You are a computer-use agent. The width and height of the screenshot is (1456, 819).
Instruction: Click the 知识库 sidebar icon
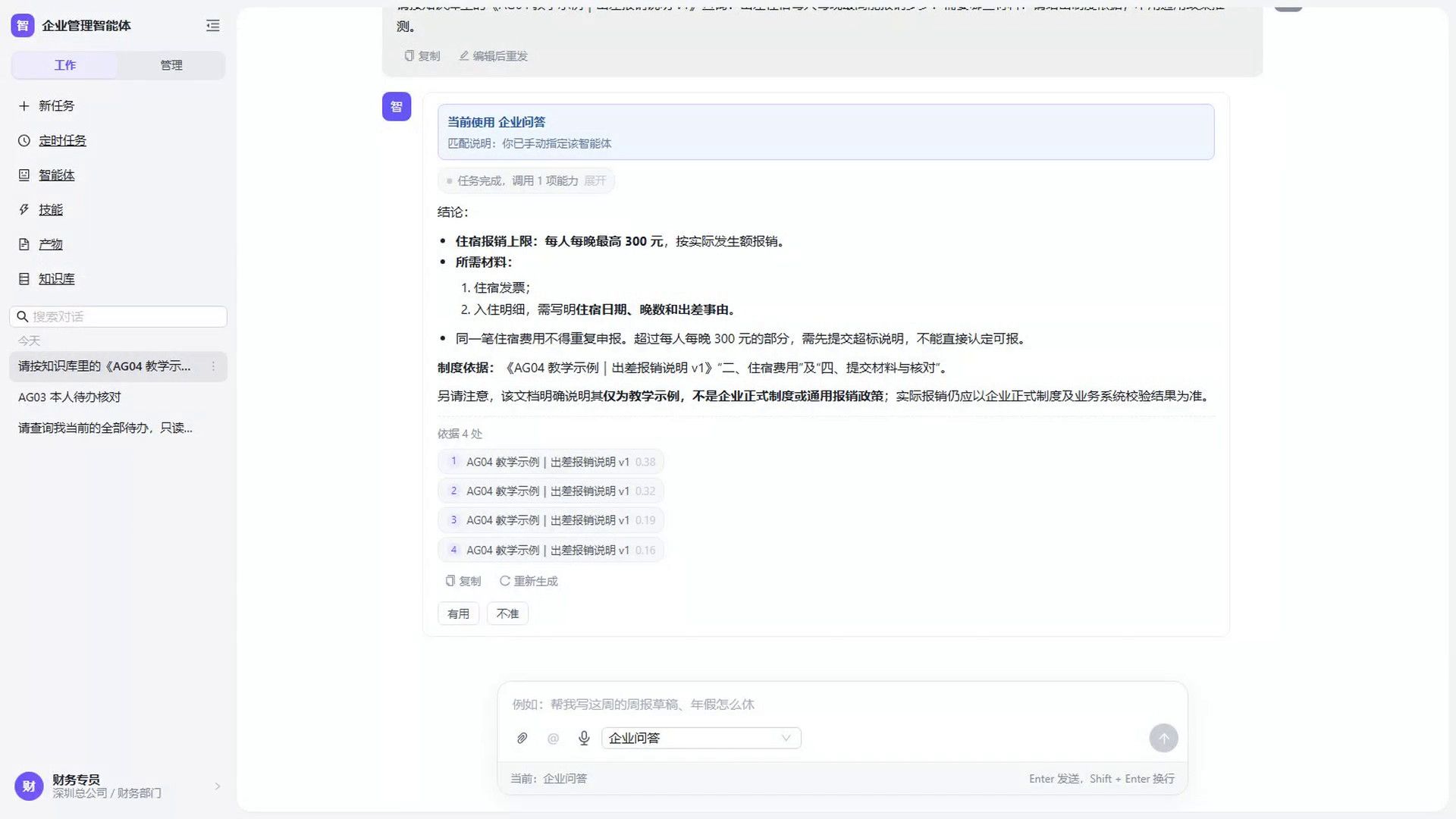(24, 279)
